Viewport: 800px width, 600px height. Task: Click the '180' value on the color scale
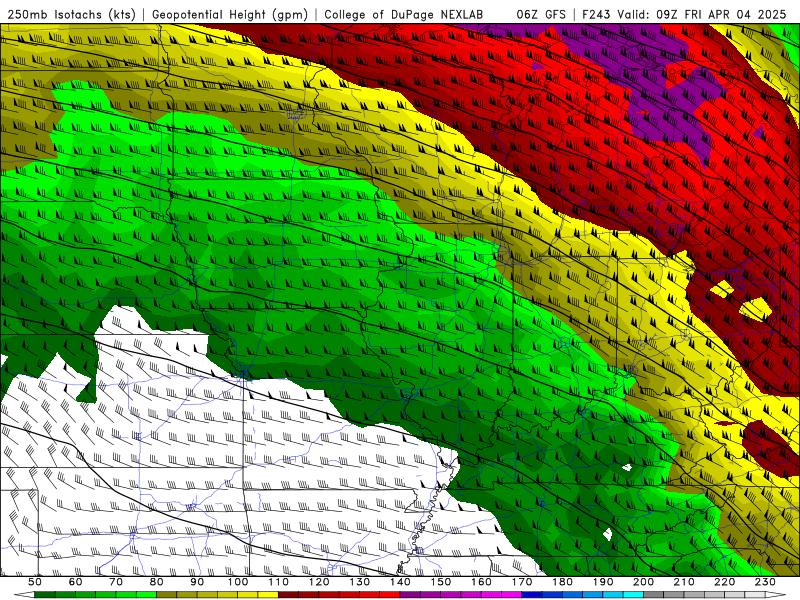click(562, 582)
